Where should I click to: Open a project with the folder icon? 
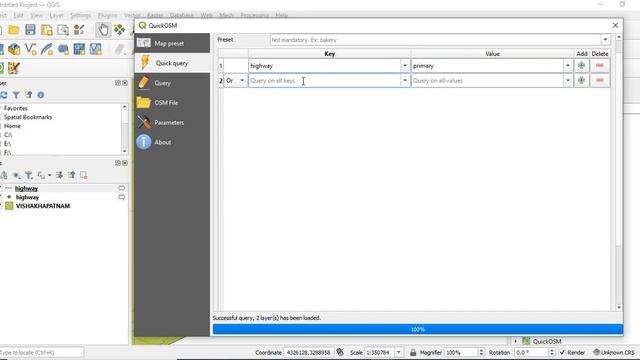click(x=14, y=30)
